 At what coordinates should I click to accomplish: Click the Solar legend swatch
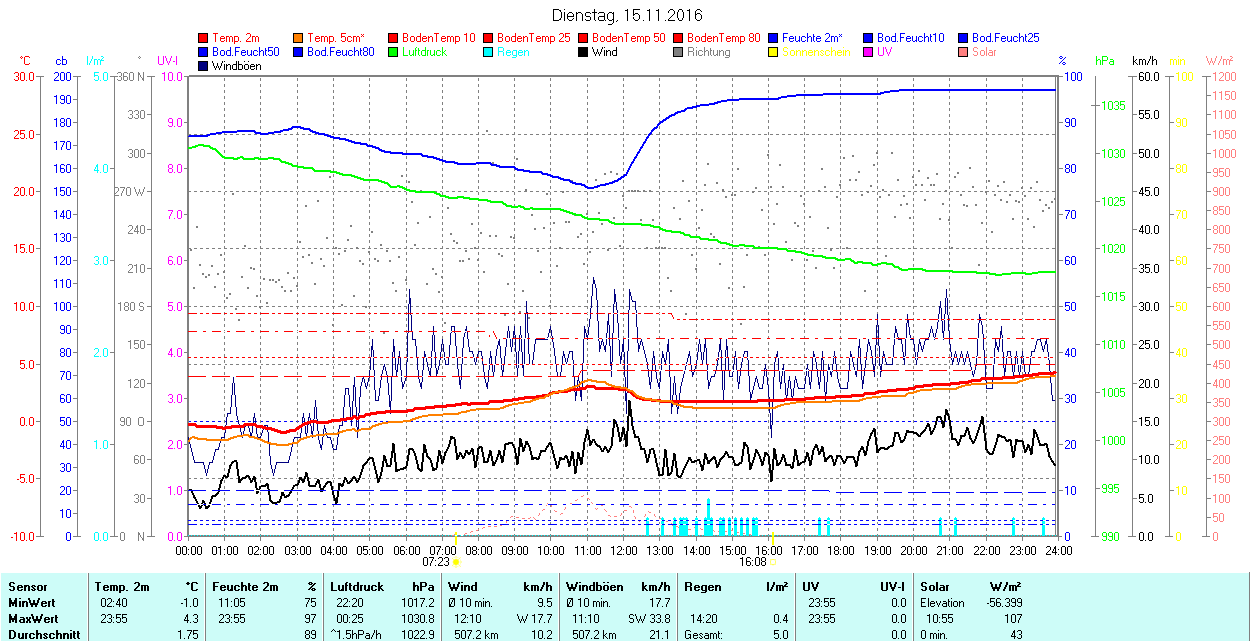(x=964, y=52)
